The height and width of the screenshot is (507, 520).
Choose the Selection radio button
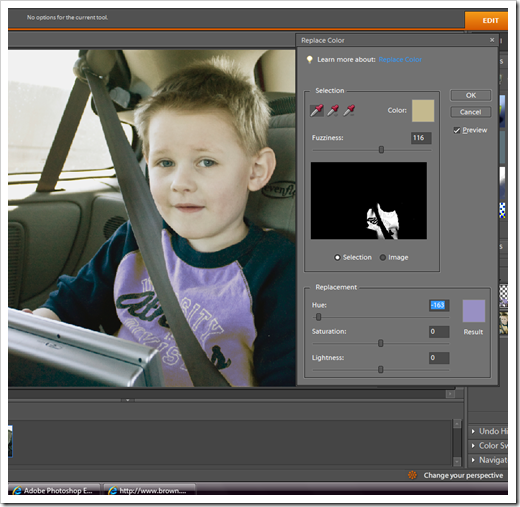[x=337, y=257]
